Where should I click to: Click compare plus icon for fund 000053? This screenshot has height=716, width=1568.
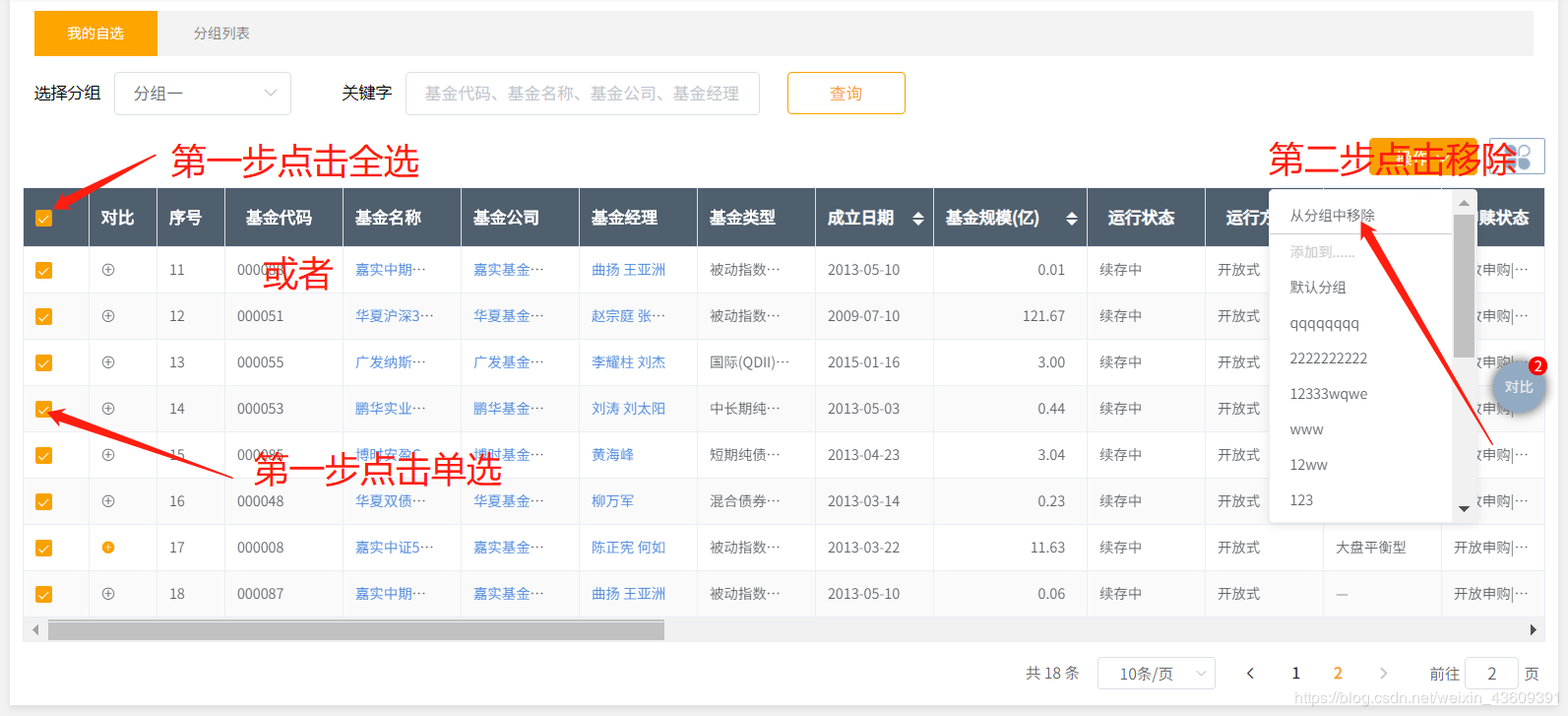tap(108, 409)
